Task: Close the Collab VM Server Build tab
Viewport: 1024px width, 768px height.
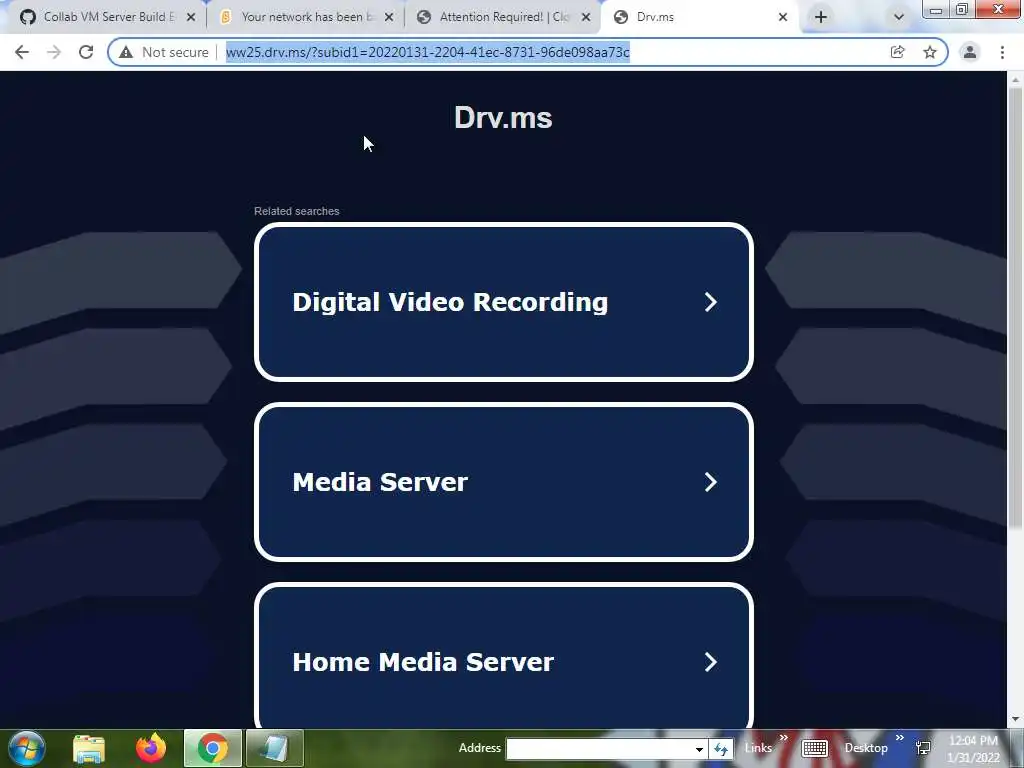Action: point(191,17)
